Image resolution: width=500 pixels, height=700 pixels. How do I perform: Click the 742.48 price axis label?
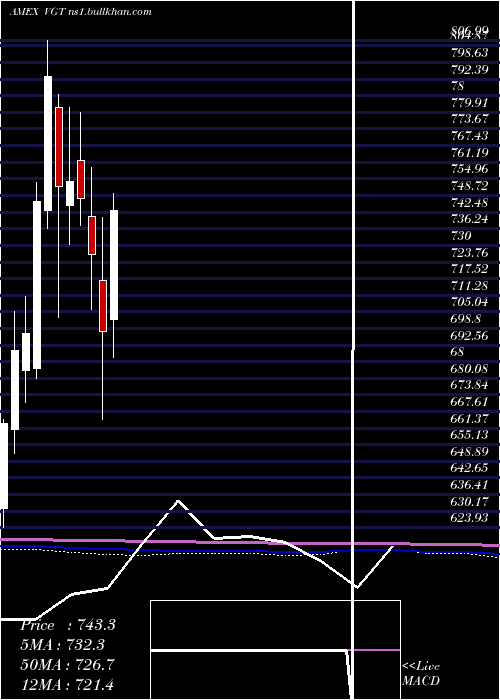click(x=470, y=203)
